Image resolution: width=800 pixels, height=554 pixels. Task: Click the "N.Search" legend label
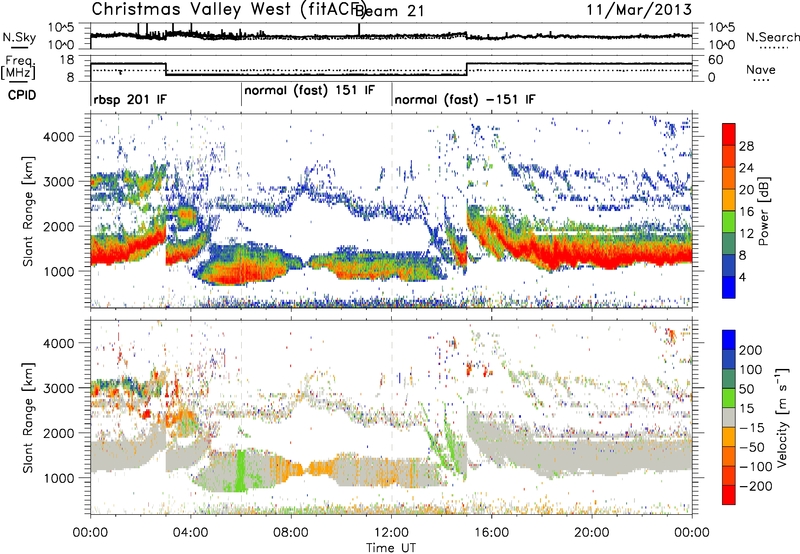772,37
